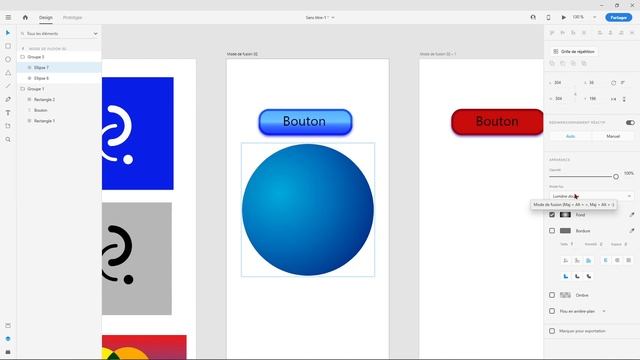This screenshot has width=640, height=360.
Task: Click the horizontal flip icon
Action: [x=613, y=99]
